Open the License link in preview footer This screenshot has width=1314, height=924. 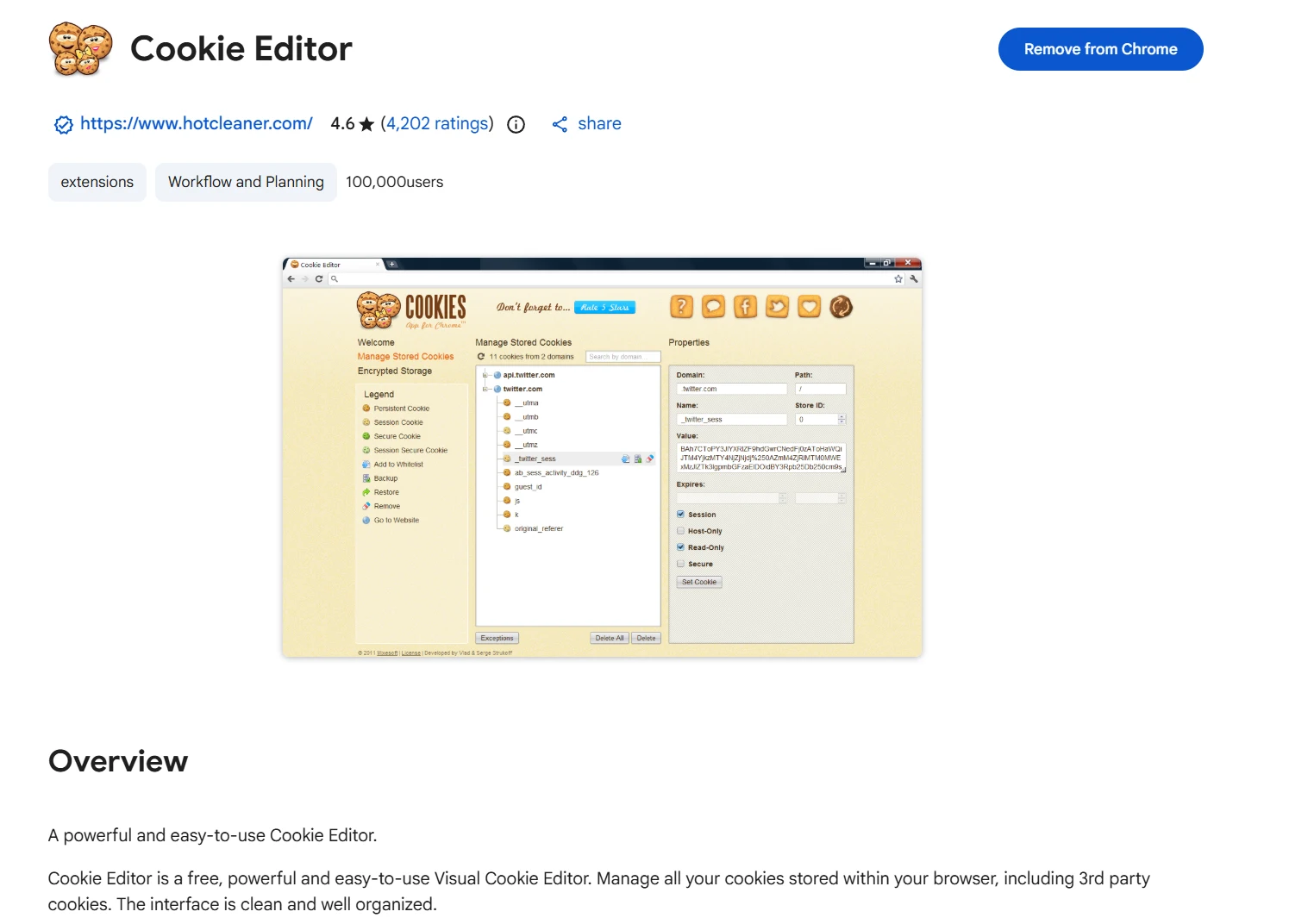click(411, 652)
